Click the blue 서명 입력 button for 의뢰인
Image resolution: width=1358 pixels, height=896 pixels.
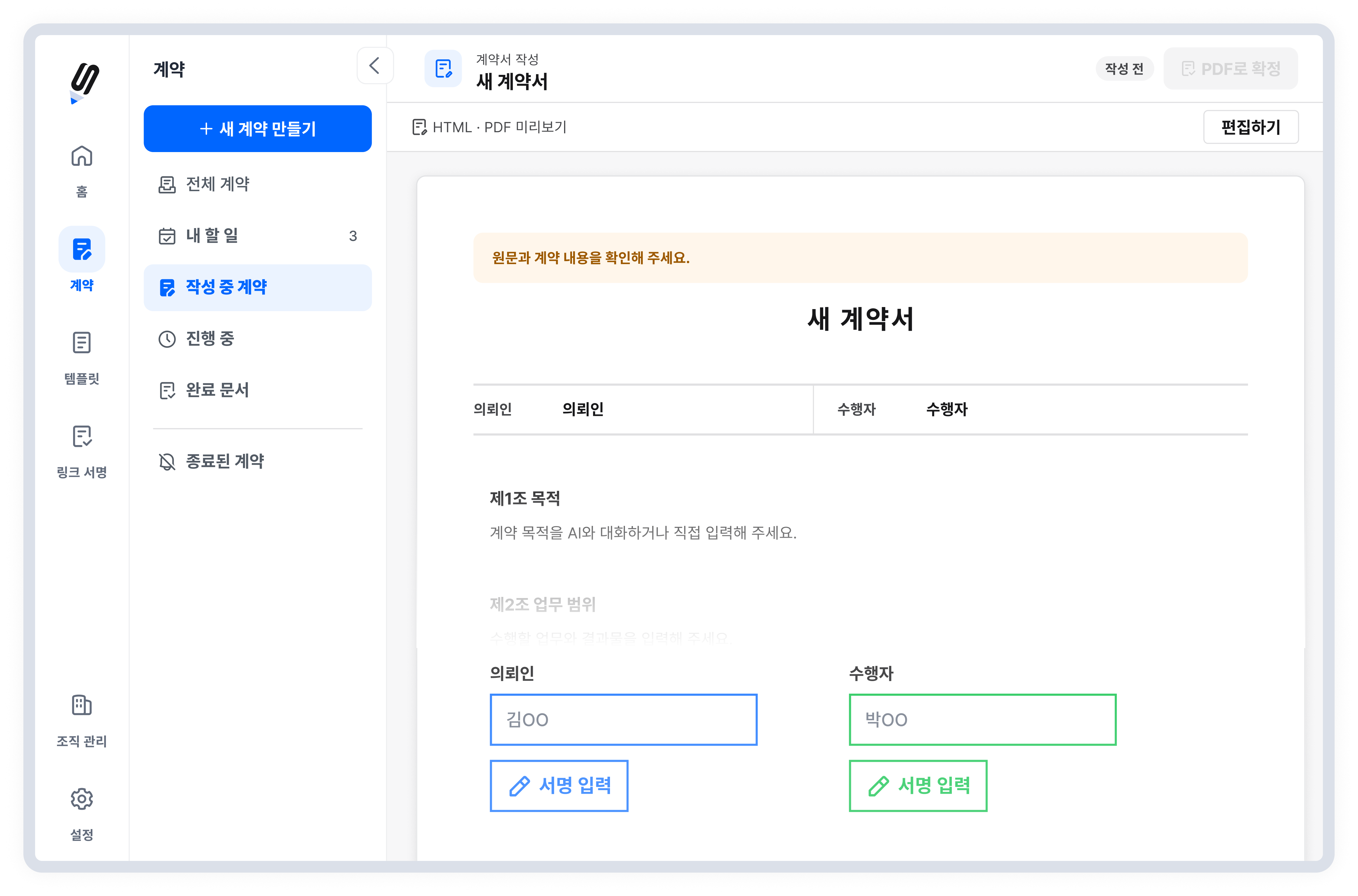[559, 786]
